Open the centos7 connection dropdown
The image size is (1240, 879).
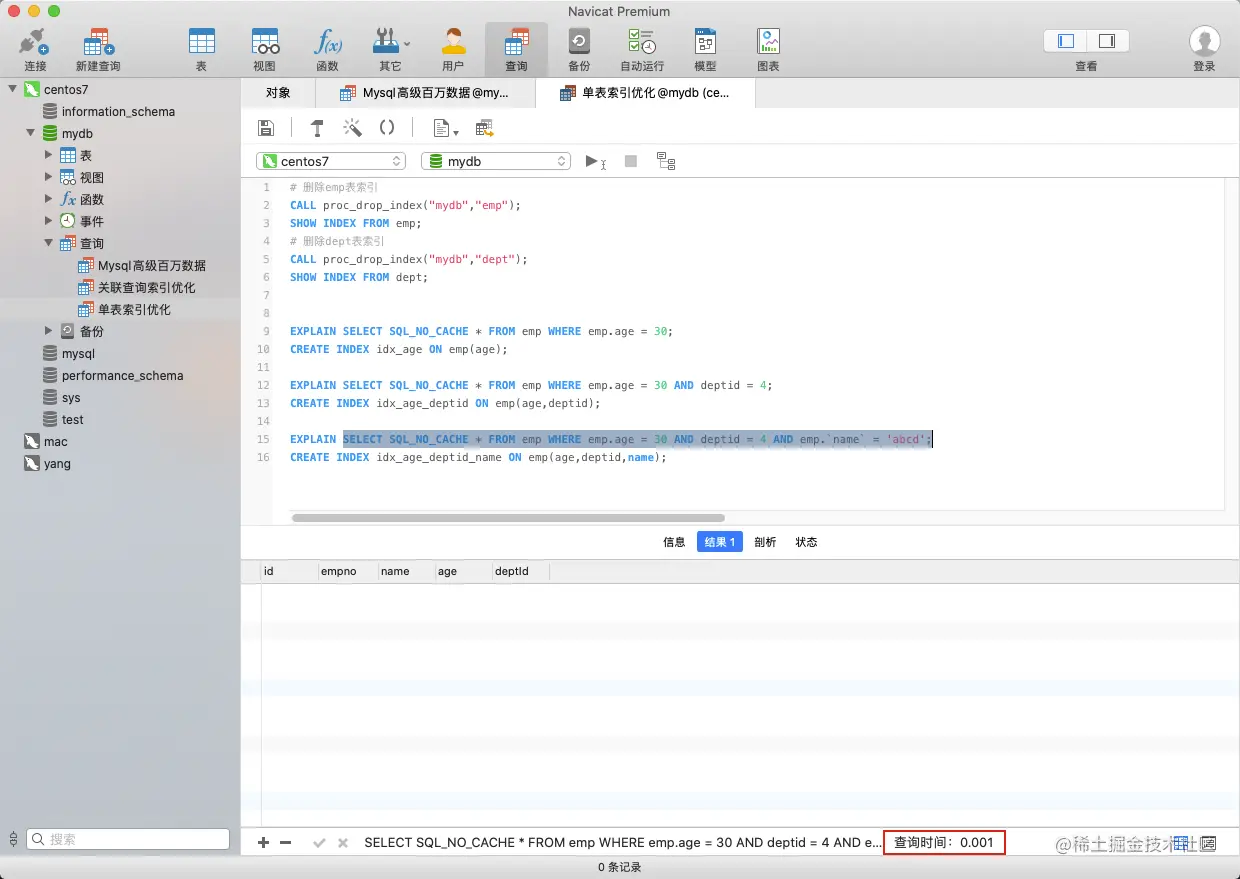(331, 161)
